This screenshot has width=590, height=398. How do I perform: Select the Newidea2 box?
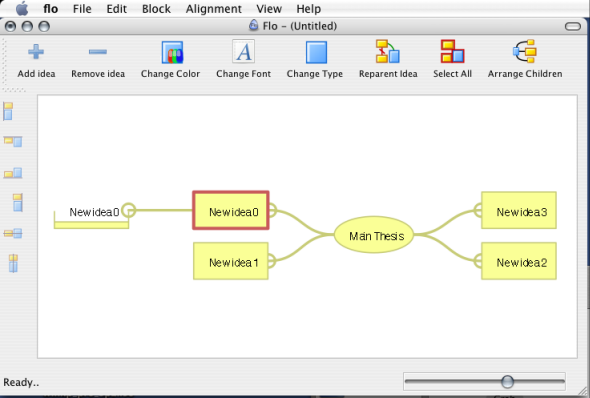[519, 261]
